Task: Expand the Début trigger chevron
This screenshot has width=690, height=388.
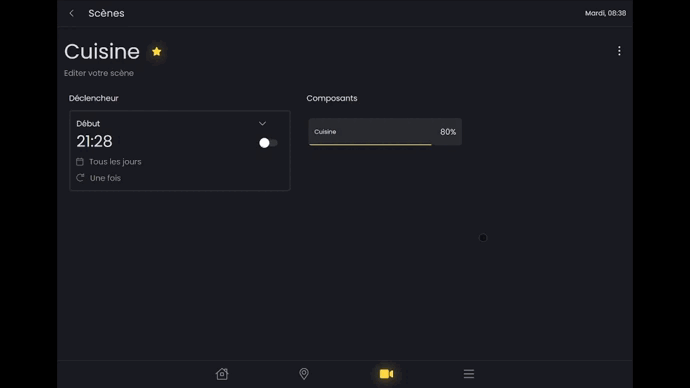Action: pos(262,124)
